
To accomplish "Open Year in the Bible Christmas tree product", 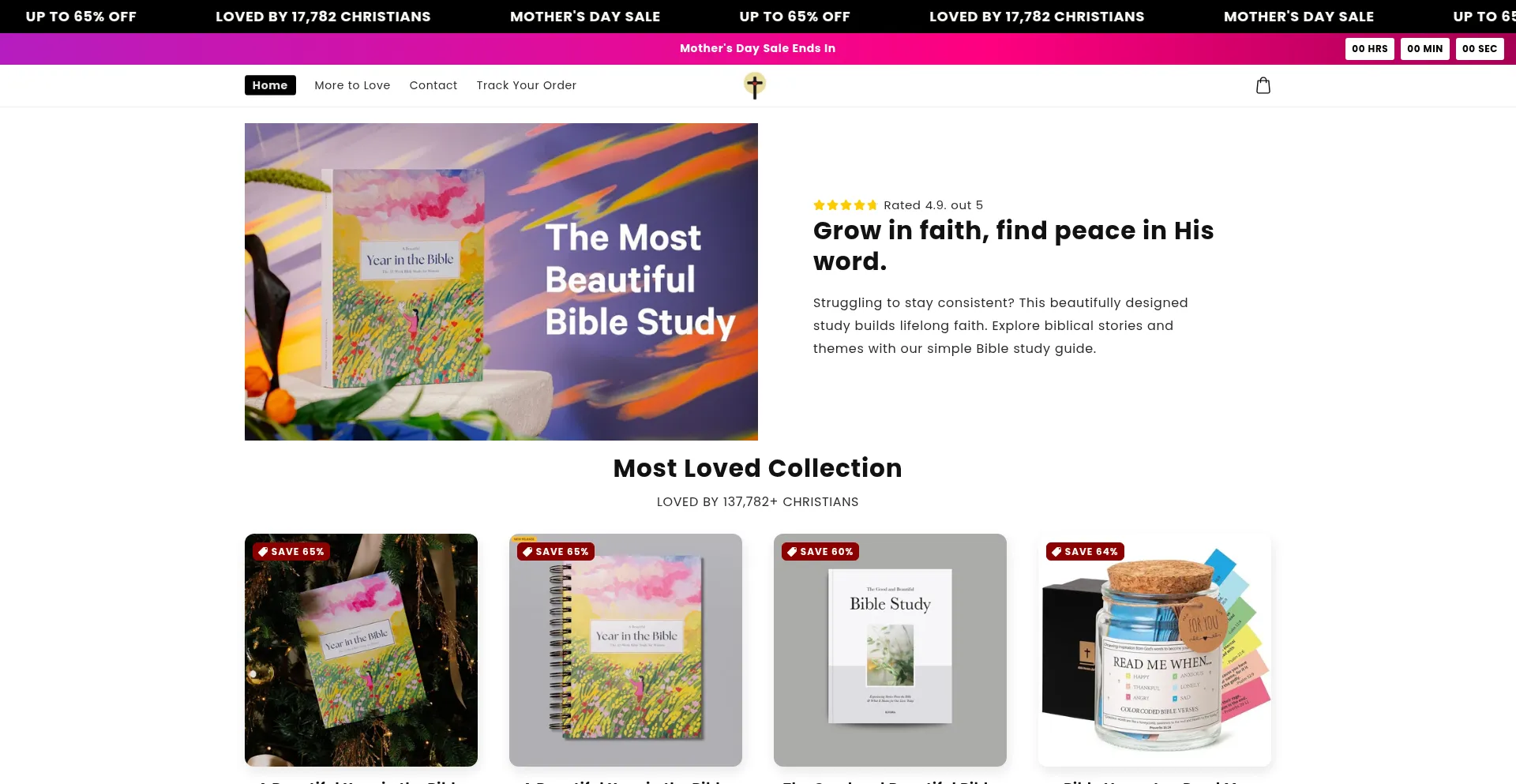I will pos(361,650).
